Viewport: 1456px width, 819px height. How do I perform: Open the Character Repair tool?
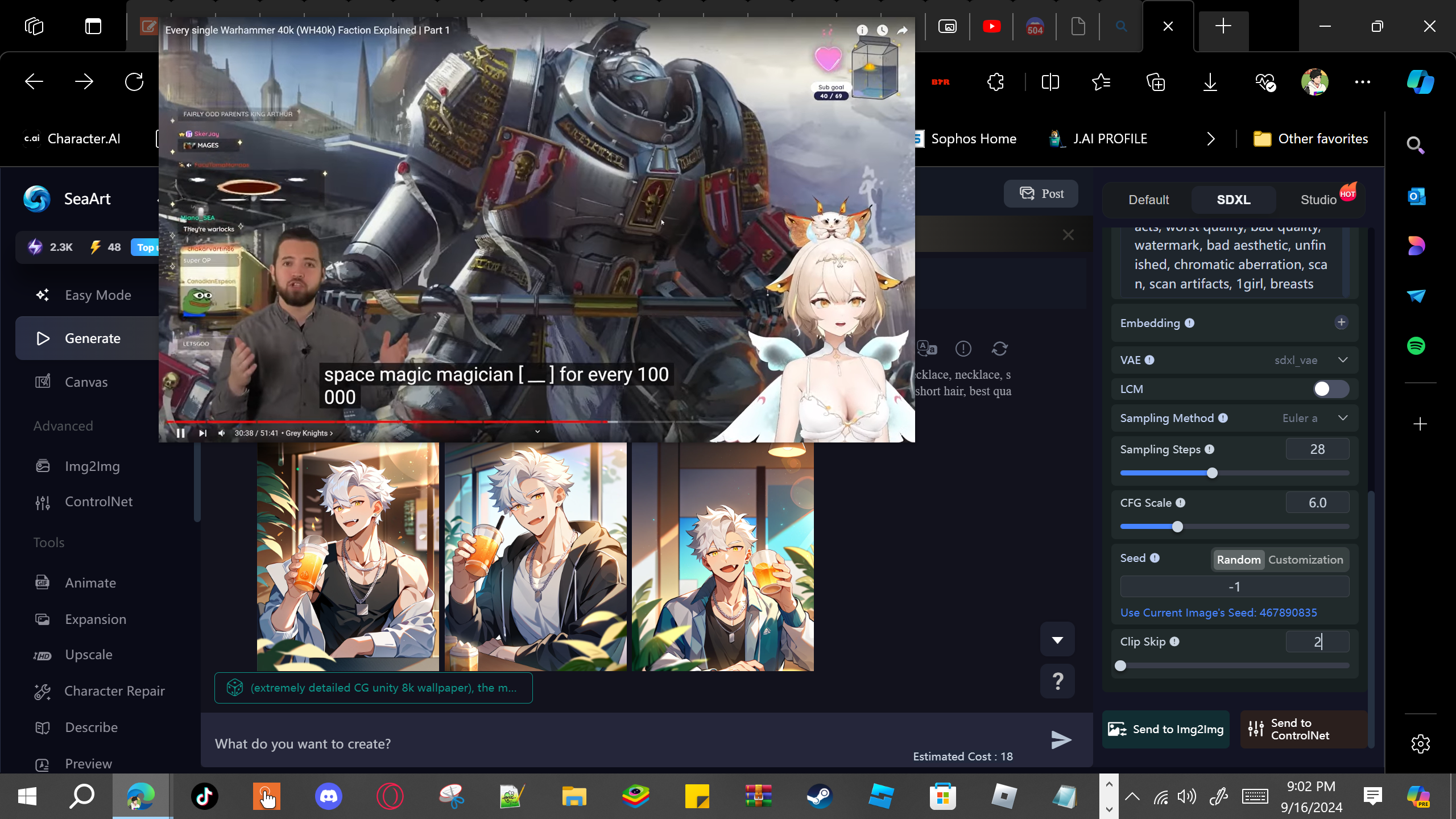pyautogui.click(x=114, y=691)
